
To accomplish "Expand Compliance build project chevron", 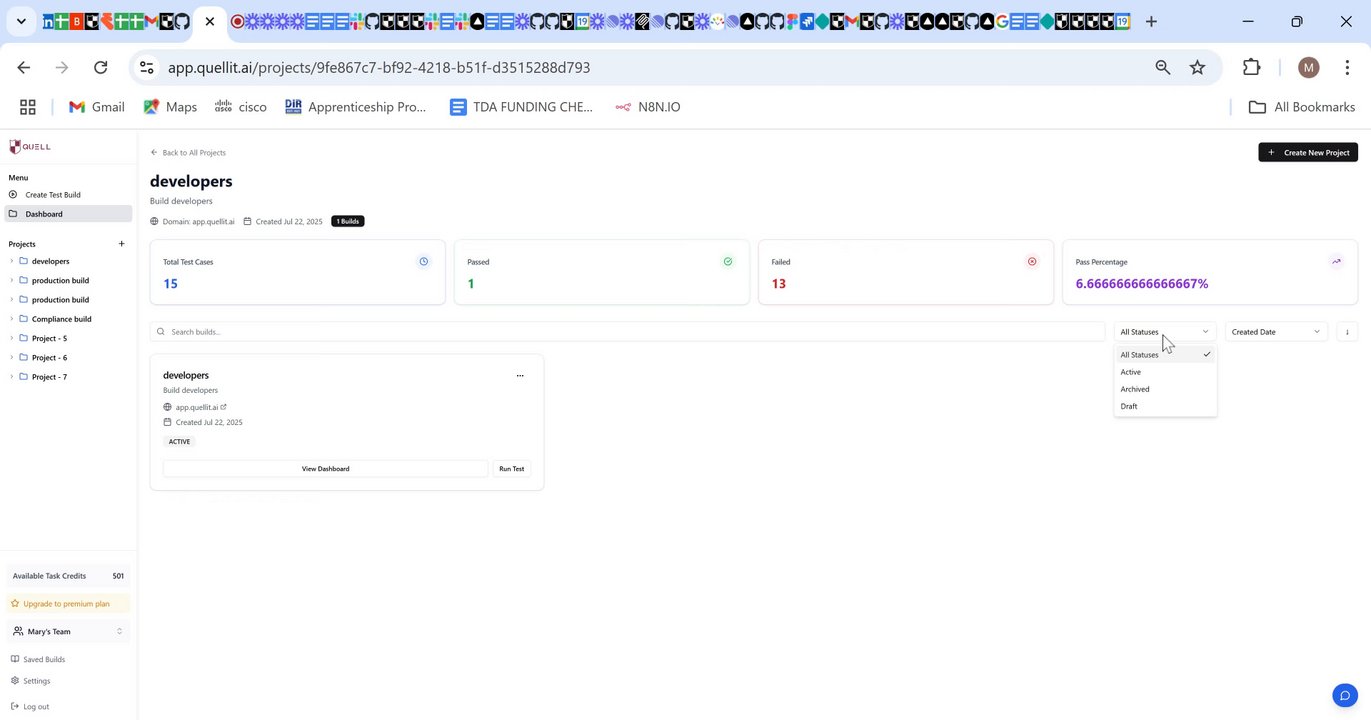I will [x=12, y=319].
